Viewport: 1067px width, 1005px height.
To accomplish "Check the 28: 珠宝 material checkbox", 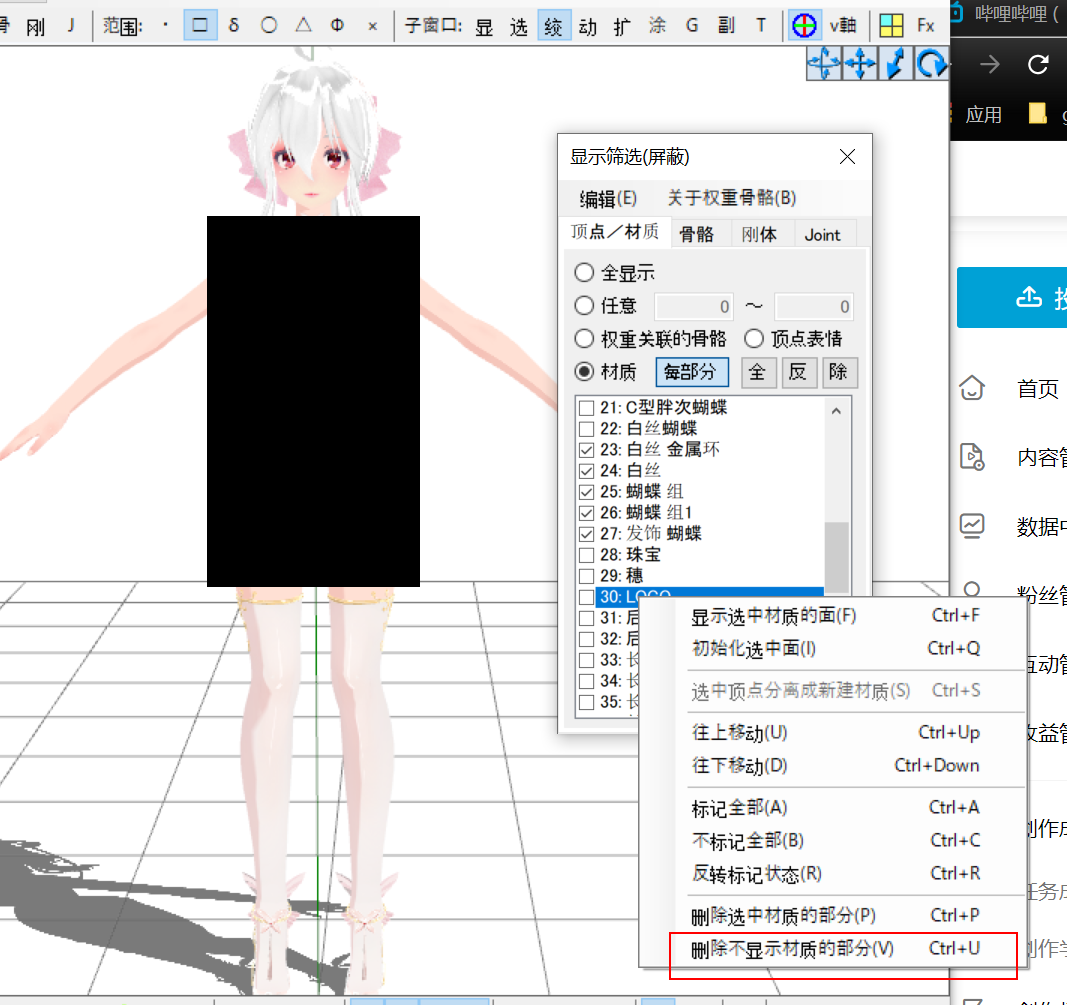I will pos(586,555).
